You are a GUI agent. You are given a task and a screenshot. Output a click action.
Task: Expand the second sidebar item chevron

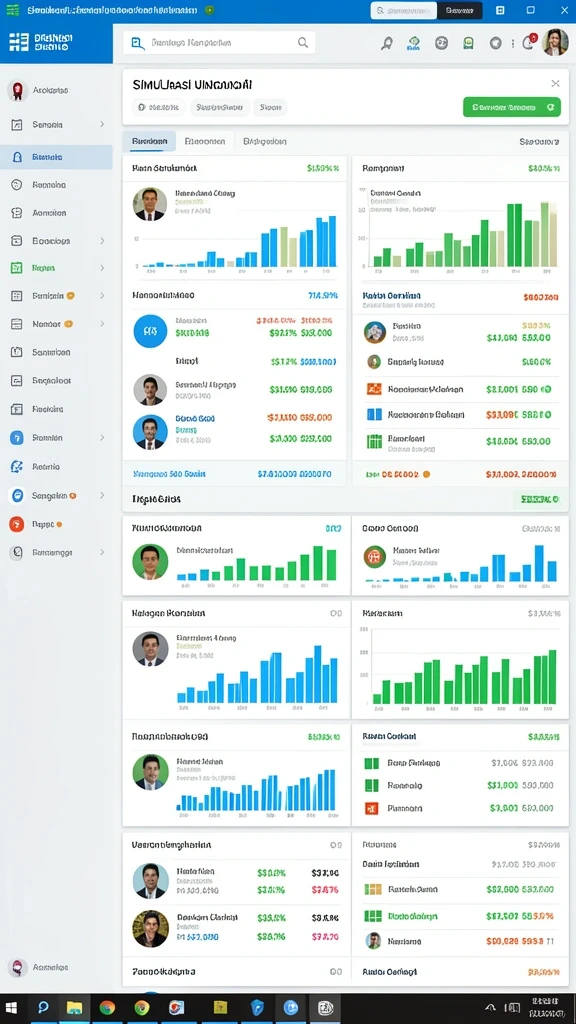[x=102, y=124]
